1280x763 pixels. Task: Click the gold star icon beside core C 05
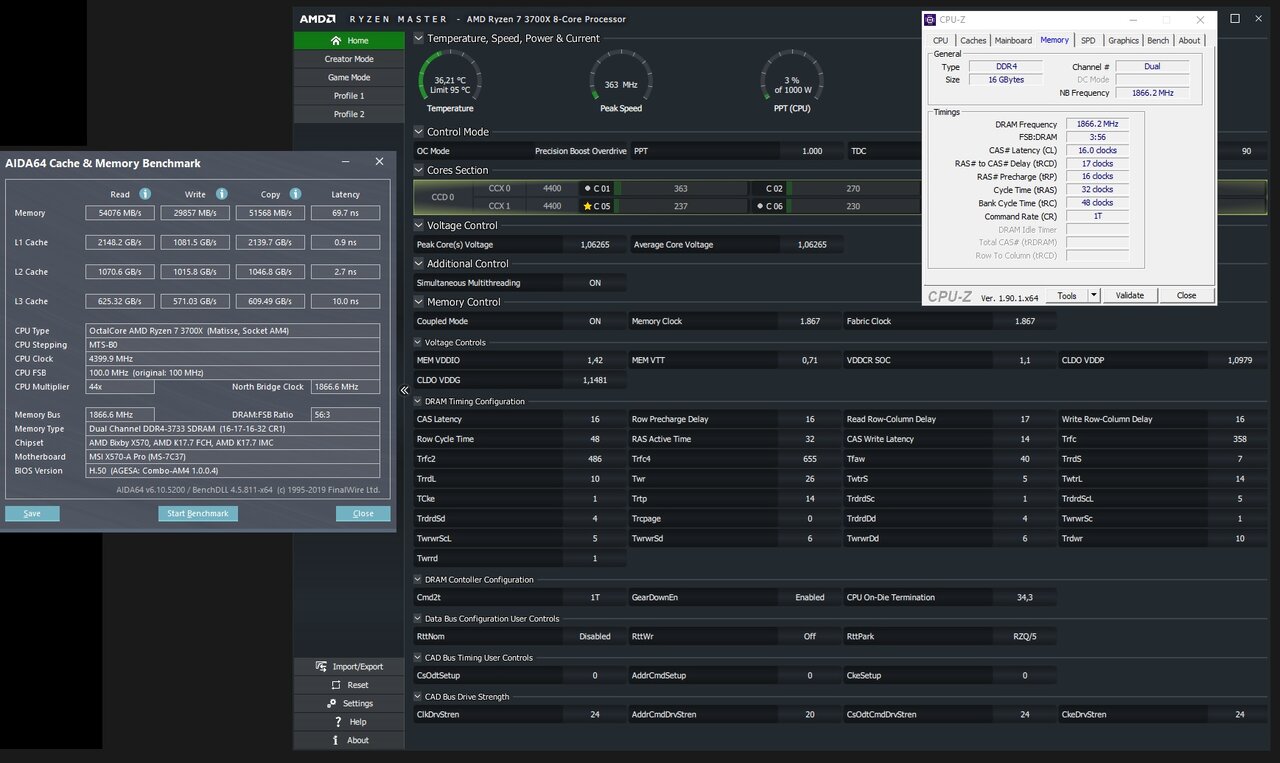(x=587, y=206)
